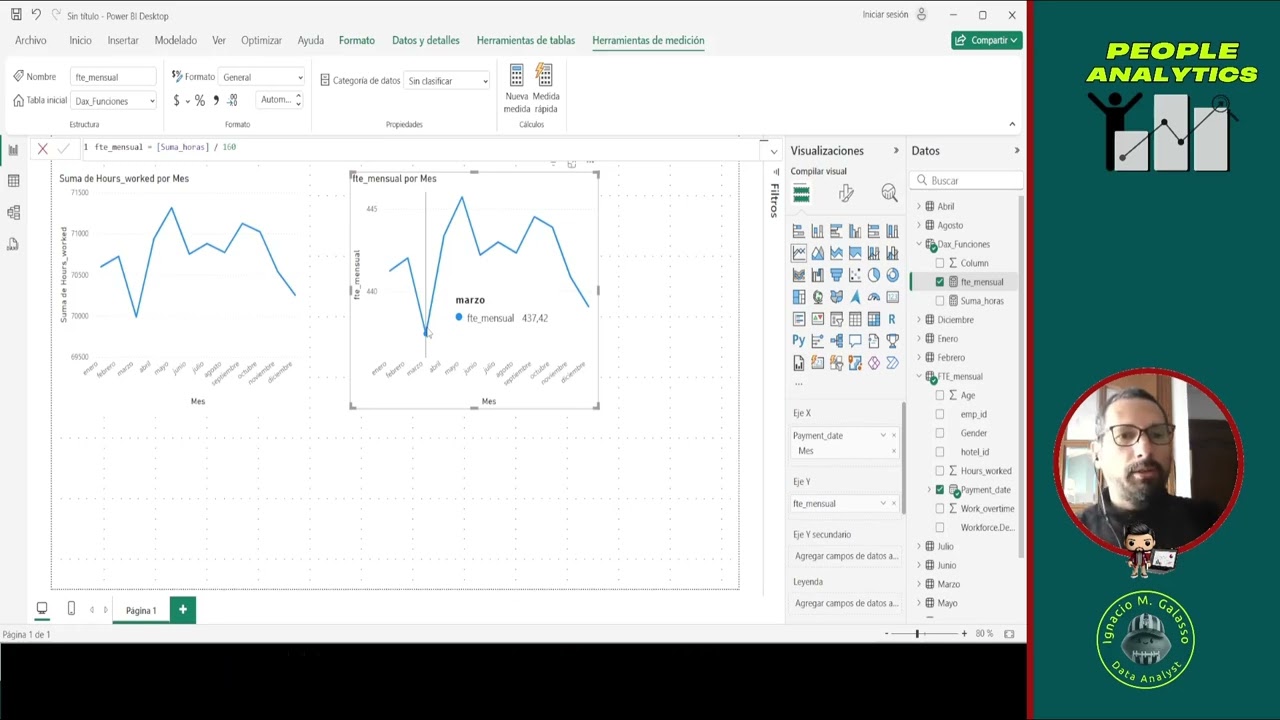This screenshot has width=1280, height=720.
Task: Check the emp_id field checkbox
Action: 939,414
